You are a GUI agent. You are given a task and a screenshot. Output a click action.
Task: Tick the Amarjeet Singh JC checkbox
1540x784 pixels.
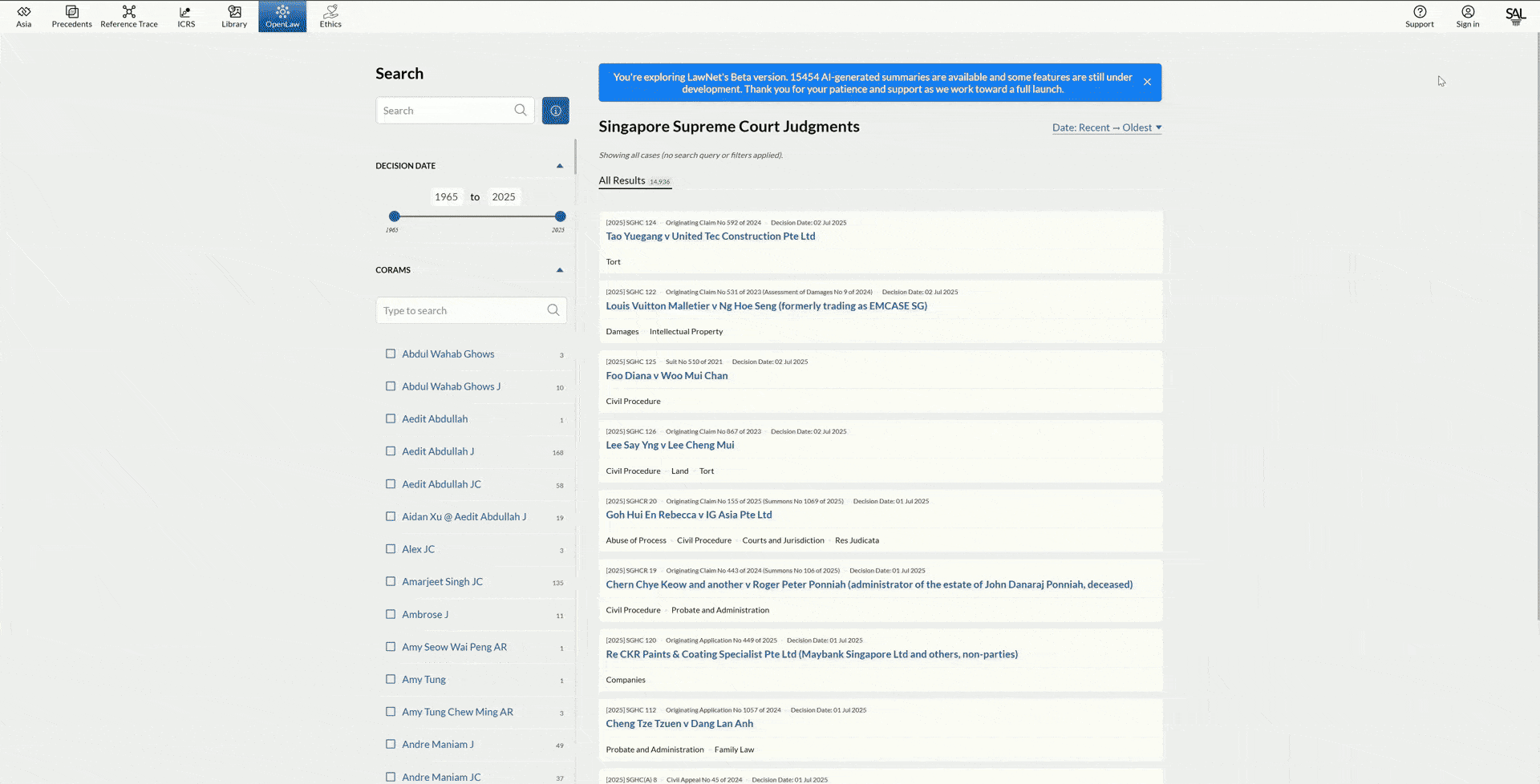[391, 581]
